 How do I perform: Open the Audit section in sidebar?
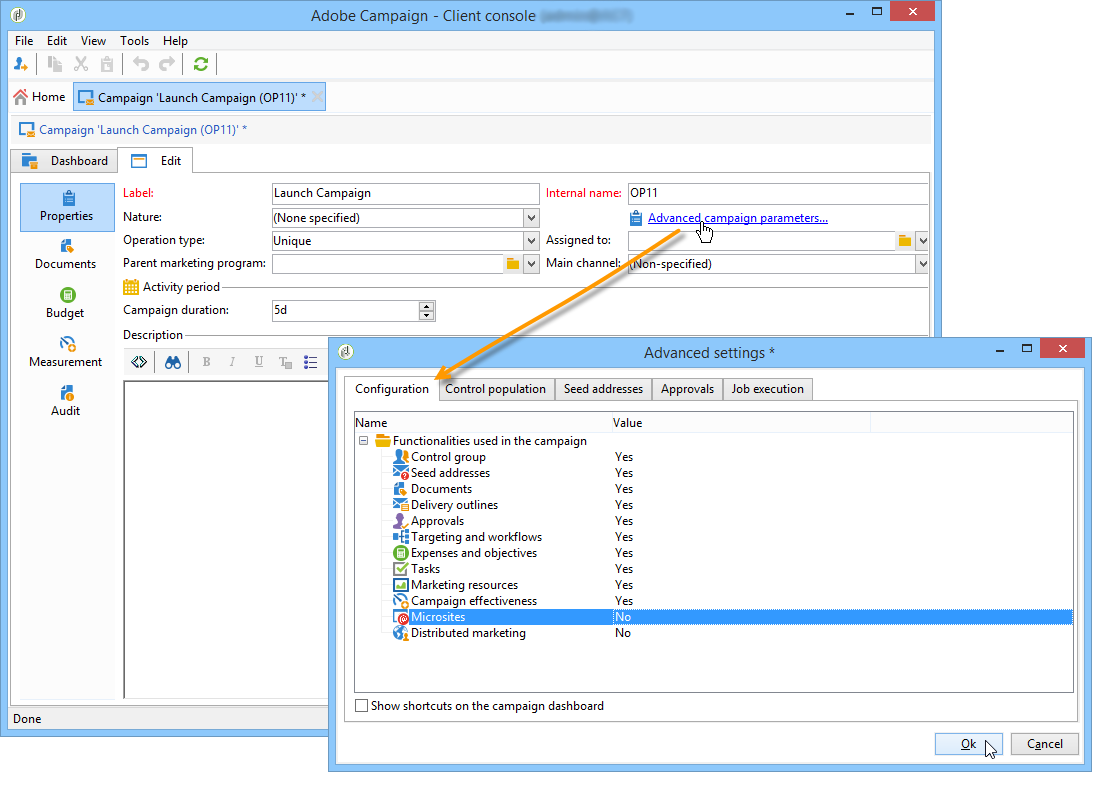pyautogui.click(x=65, y=401)
